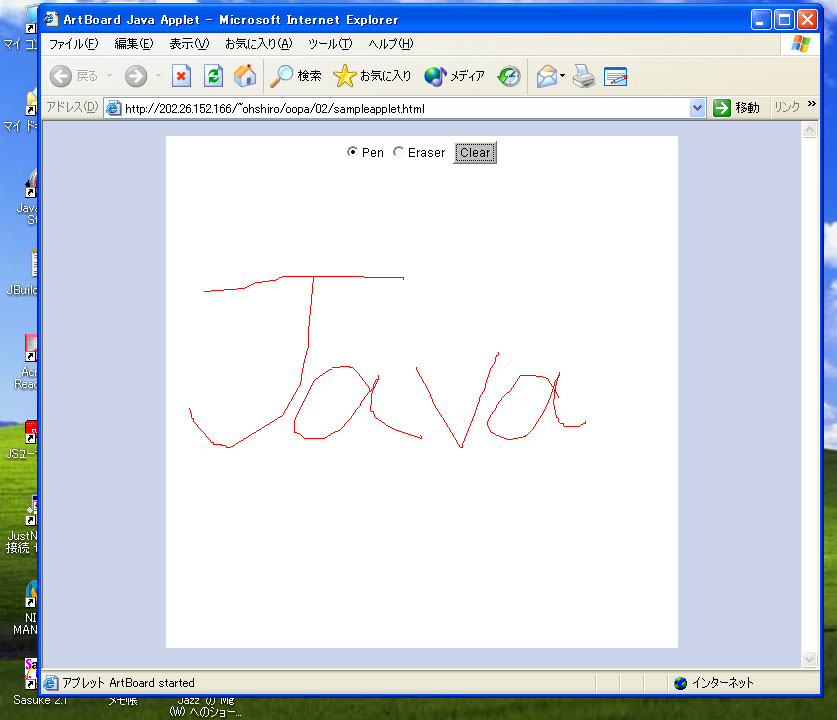Open the お気に入り(A) menu

coord(258,44)
